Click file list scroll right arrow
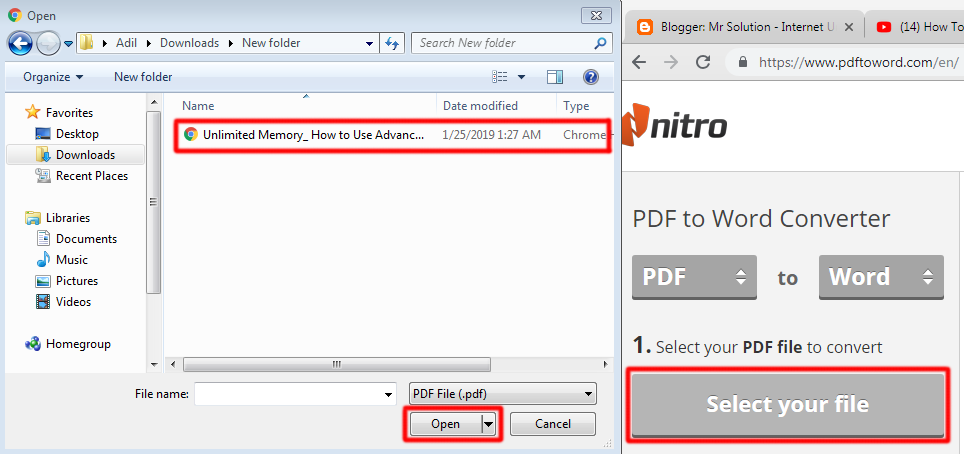This screenshot has width=964, height=454. click(606, 364)
